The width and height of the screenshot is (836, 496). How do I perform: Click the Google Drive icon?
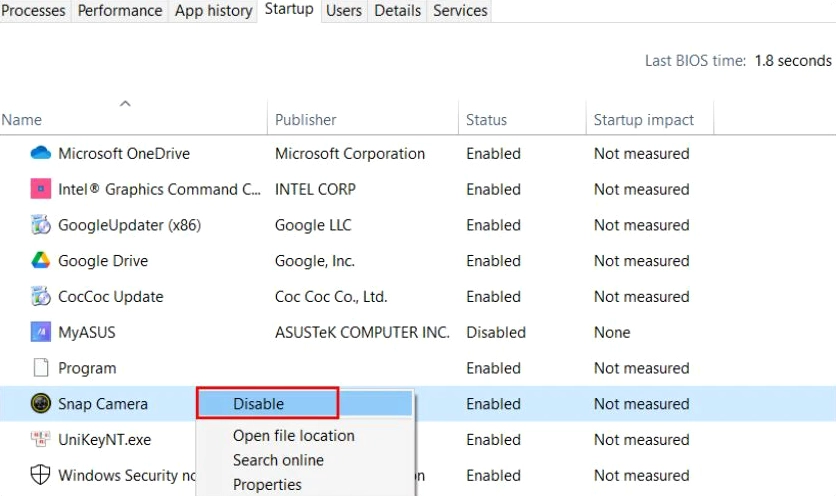pyautogui.click(x=40, y=261)
